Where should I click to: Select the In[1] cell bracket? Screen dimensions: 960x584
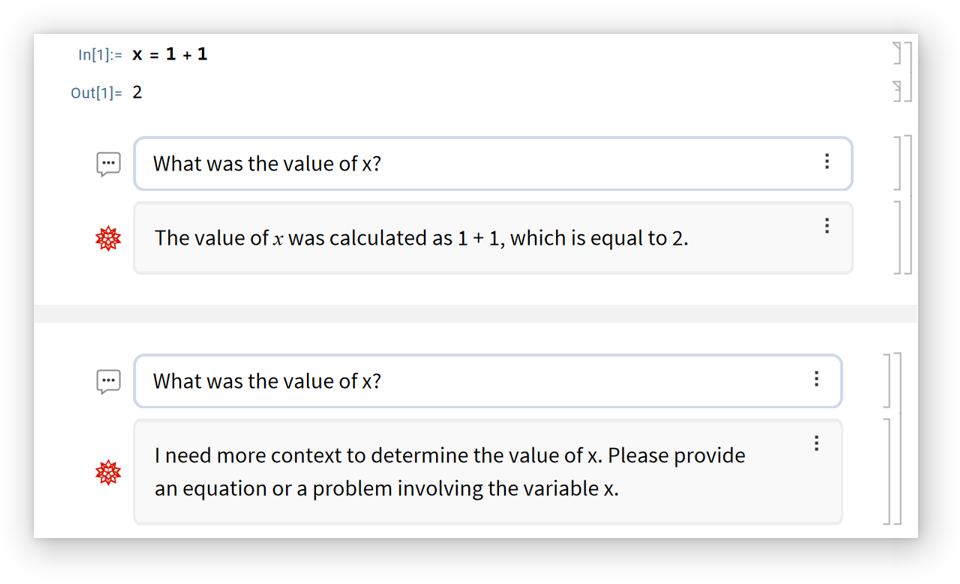[898, 53]
